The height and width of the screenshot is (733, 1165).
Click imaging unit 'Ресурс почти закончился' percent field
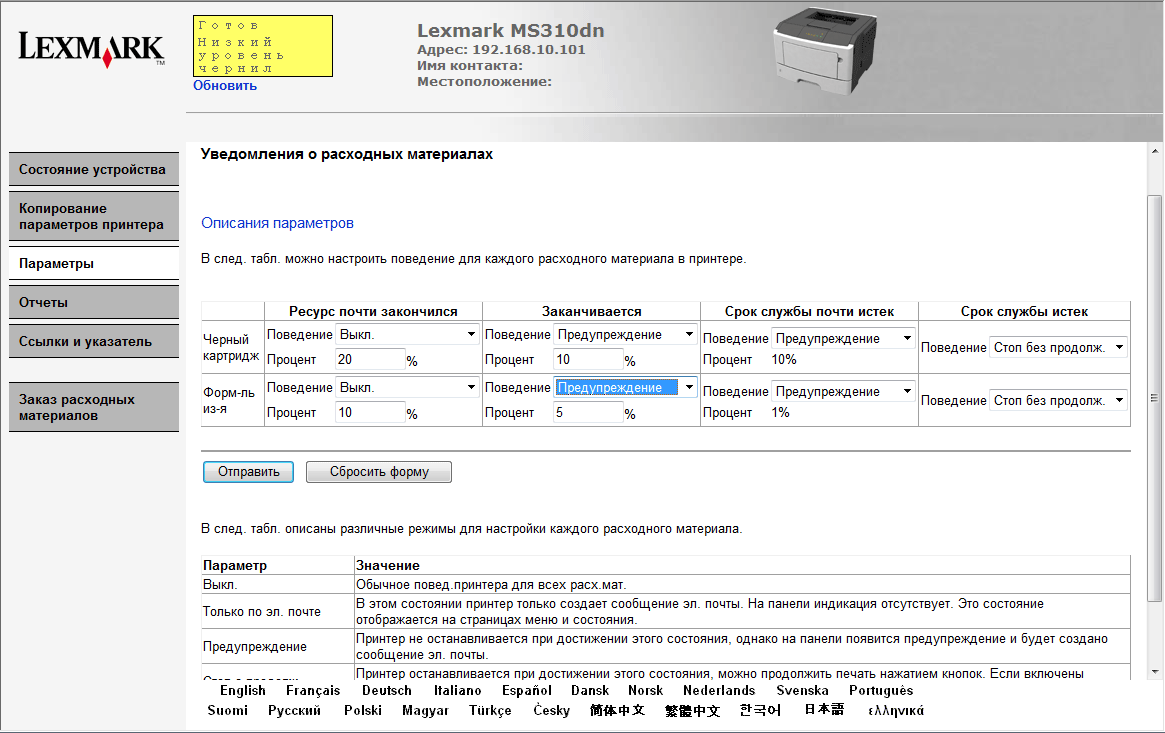click(370, 412)
